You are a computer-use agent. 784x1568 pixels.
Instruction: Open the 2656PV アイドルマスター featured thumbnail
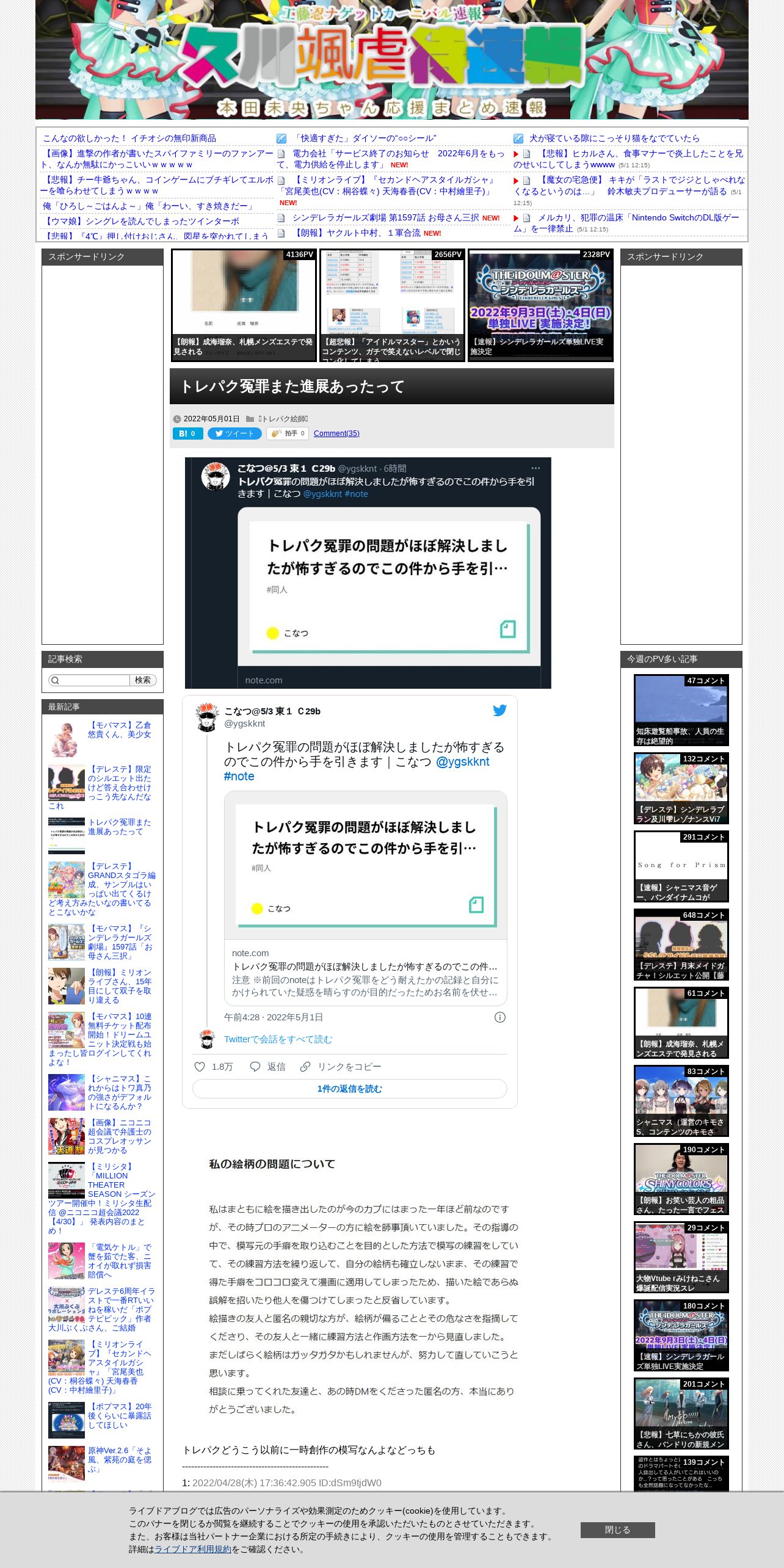coord(392,305)
